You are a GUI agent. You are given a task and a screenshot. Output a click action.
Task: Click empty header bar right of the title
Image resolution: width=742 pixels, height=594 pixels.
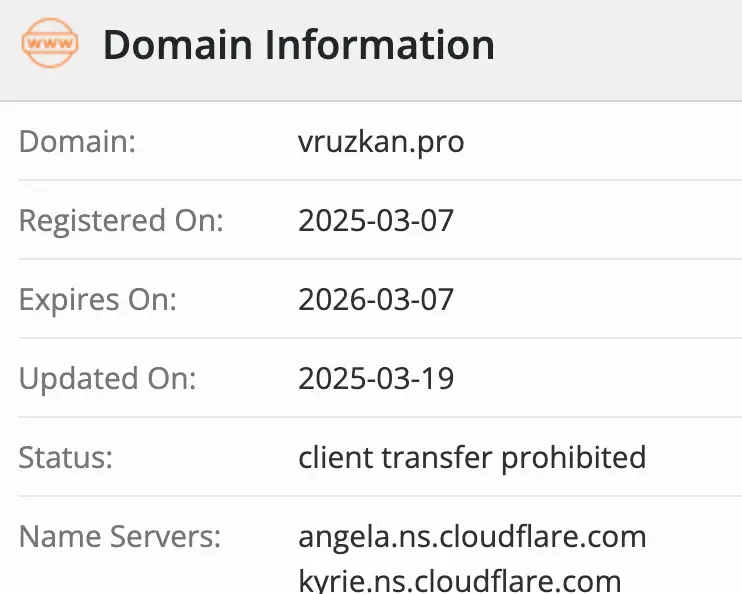(620, 45)
